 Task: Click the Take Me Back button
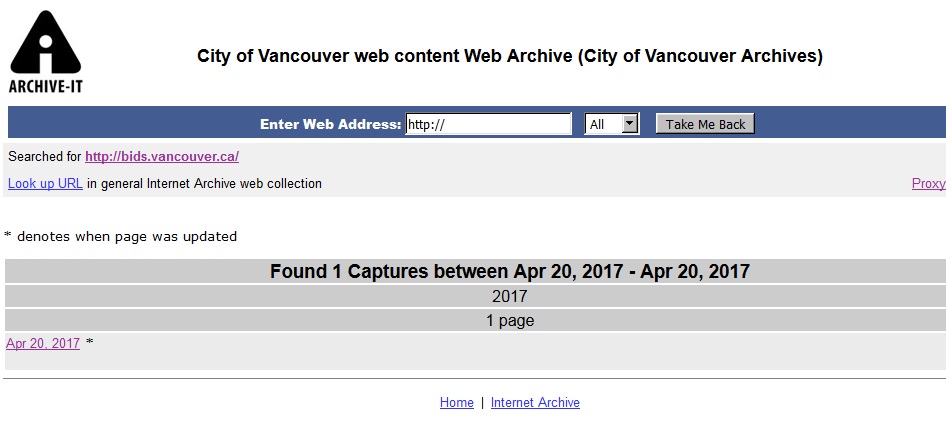coord(705,124)
